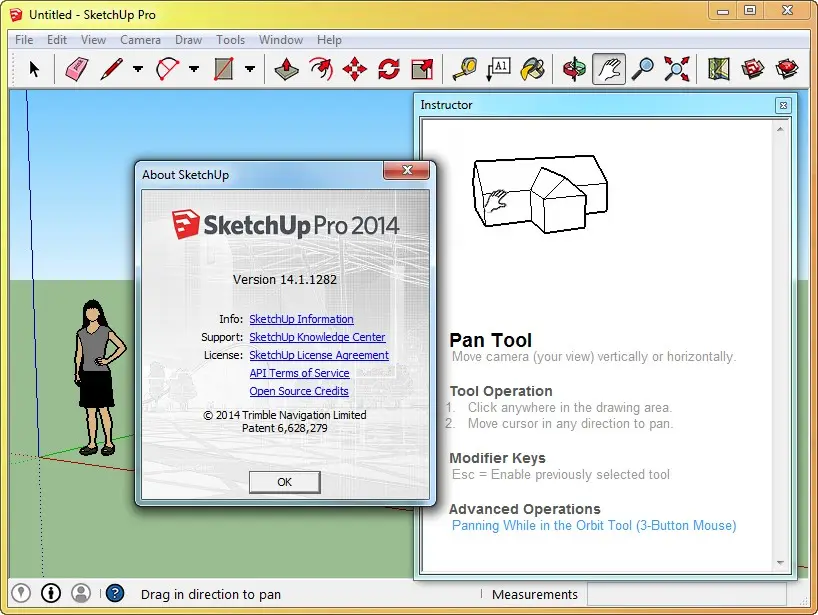
Task: Close the Instructor panel
Action: [x=783, y=105]
